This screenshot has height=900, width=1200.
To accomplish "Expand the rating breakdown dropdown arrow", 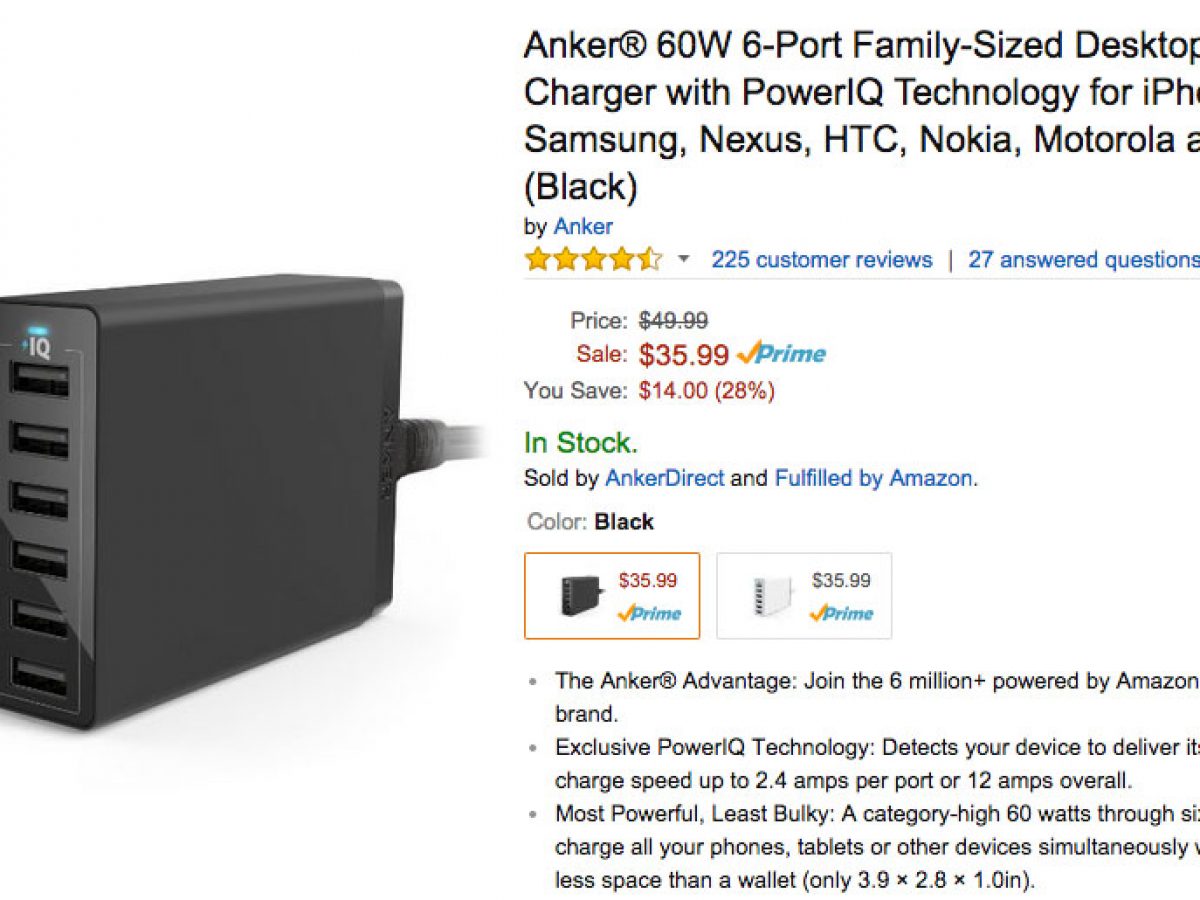I will click(x=684, y=260).
